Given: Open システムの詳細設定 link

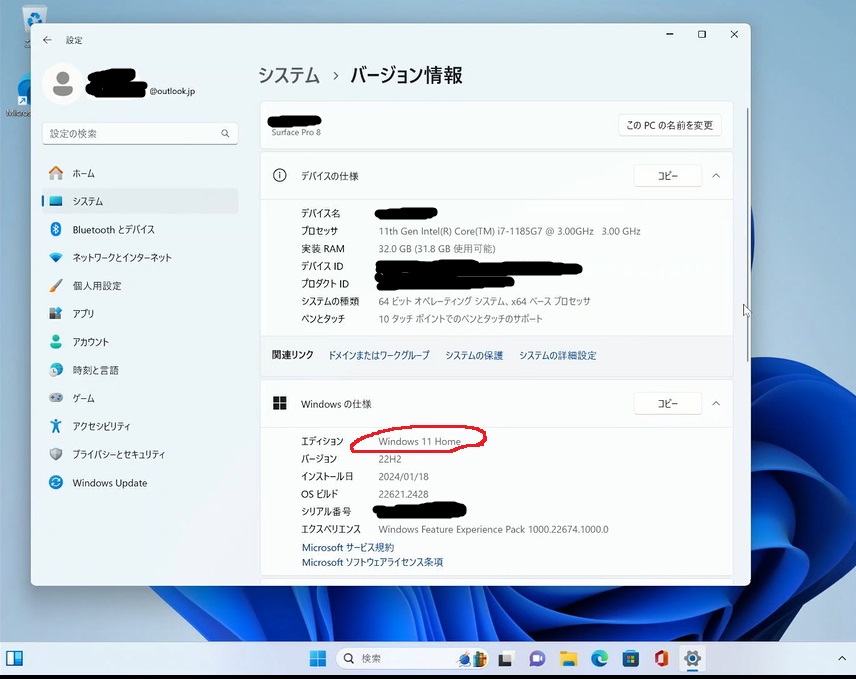Looking at the screenshot, I should coord(557,355).
